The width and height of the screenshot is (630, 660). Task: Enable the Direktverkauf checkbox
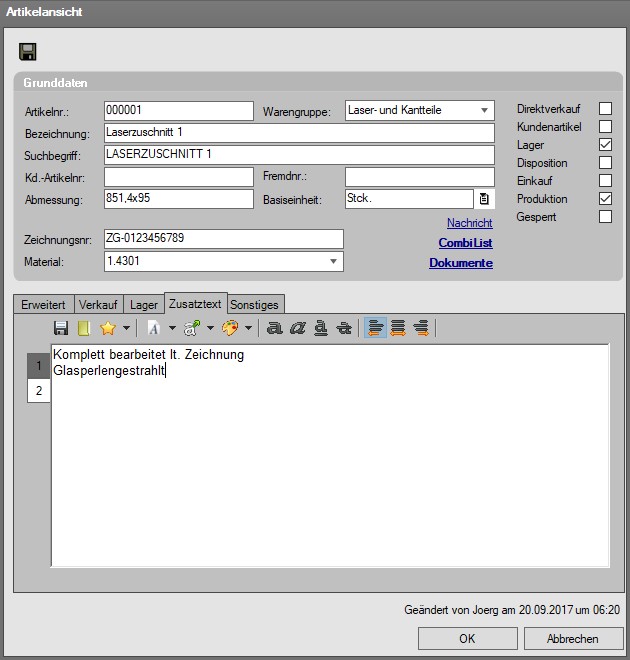tap(605, 109)
